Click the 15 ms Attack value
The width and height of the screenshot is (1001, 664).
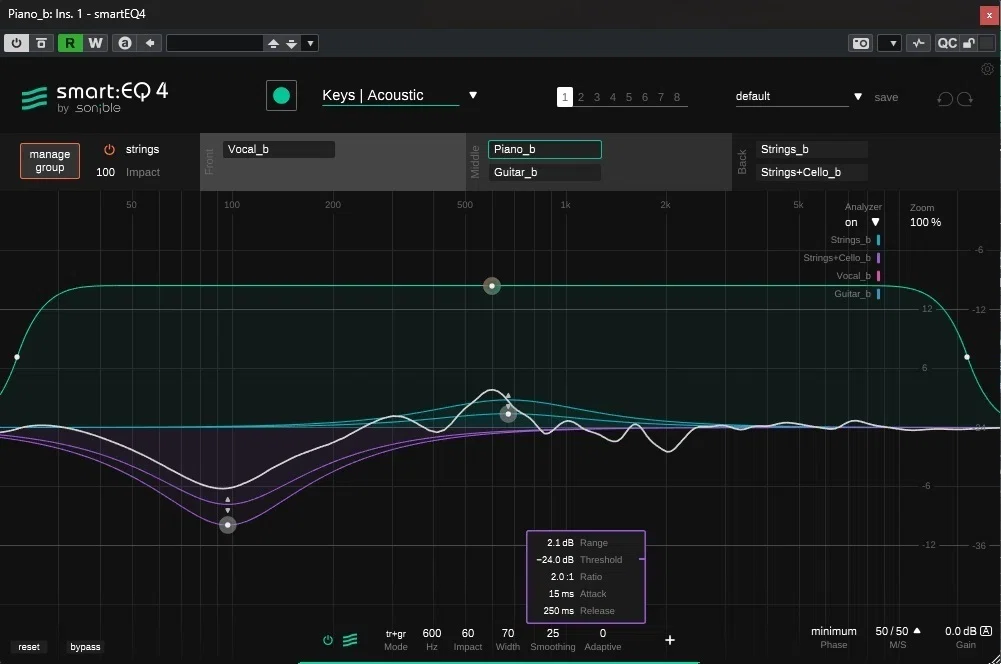click(x=561, y=594)
